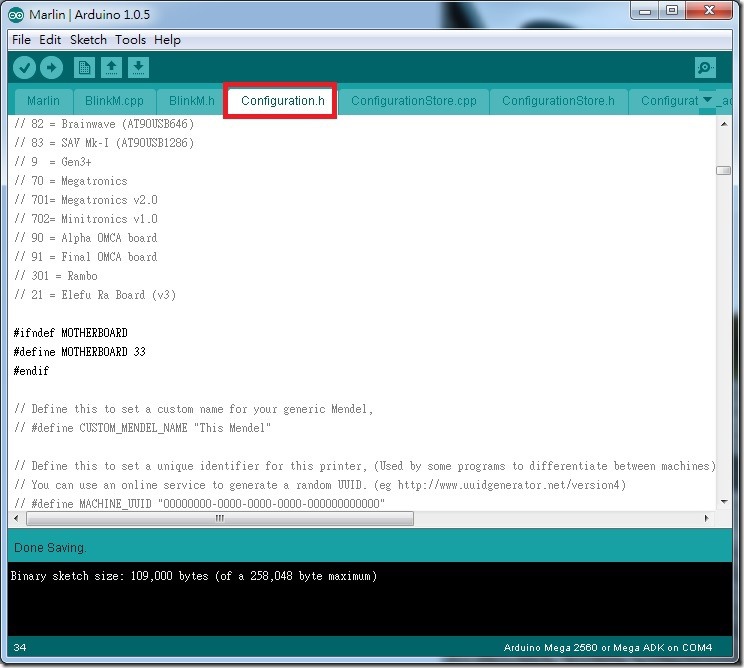Image resolution: width=744 pixels, height=668 pixels.
Task: Click the 'Arduino Mega 2560' board status text
Action: [x=608, y=648]
